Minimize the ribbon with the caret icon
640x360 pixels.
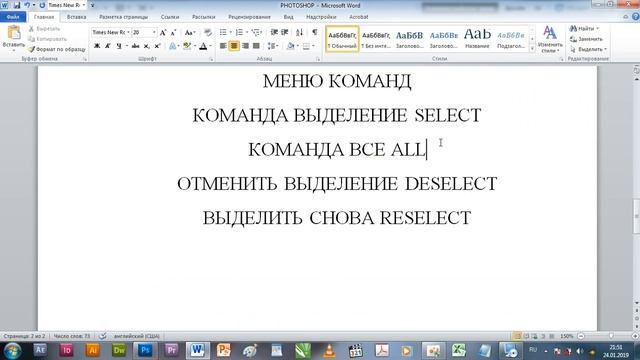point(626,17)
